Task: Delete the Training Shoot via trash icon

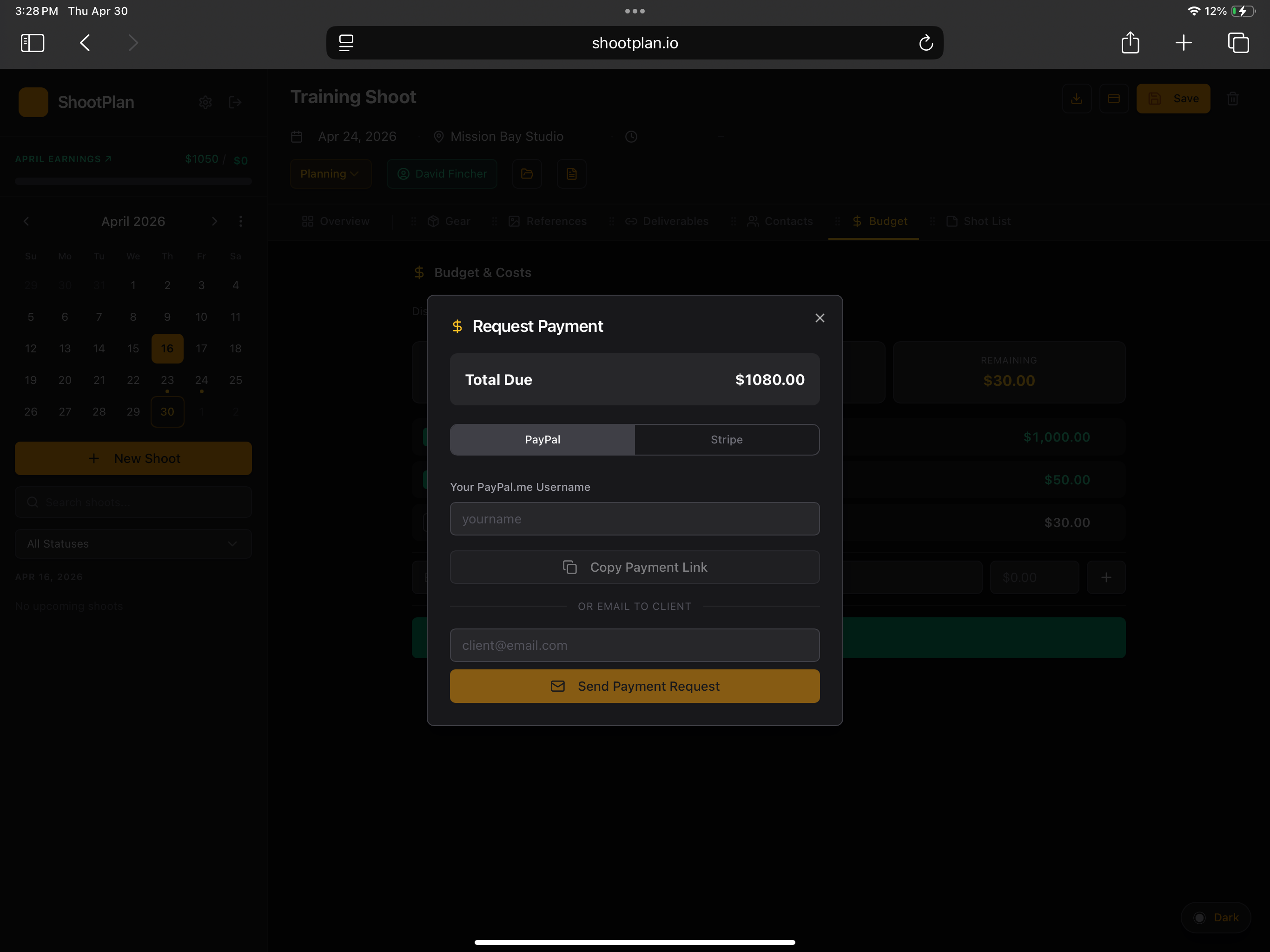Action: pyautogui.click(x=1233, y=99)
